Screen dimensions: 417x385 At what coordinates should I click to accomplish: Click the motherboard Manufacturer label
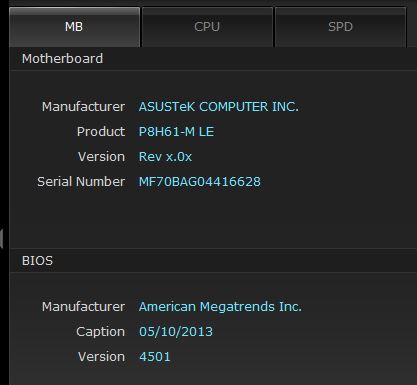83,107
